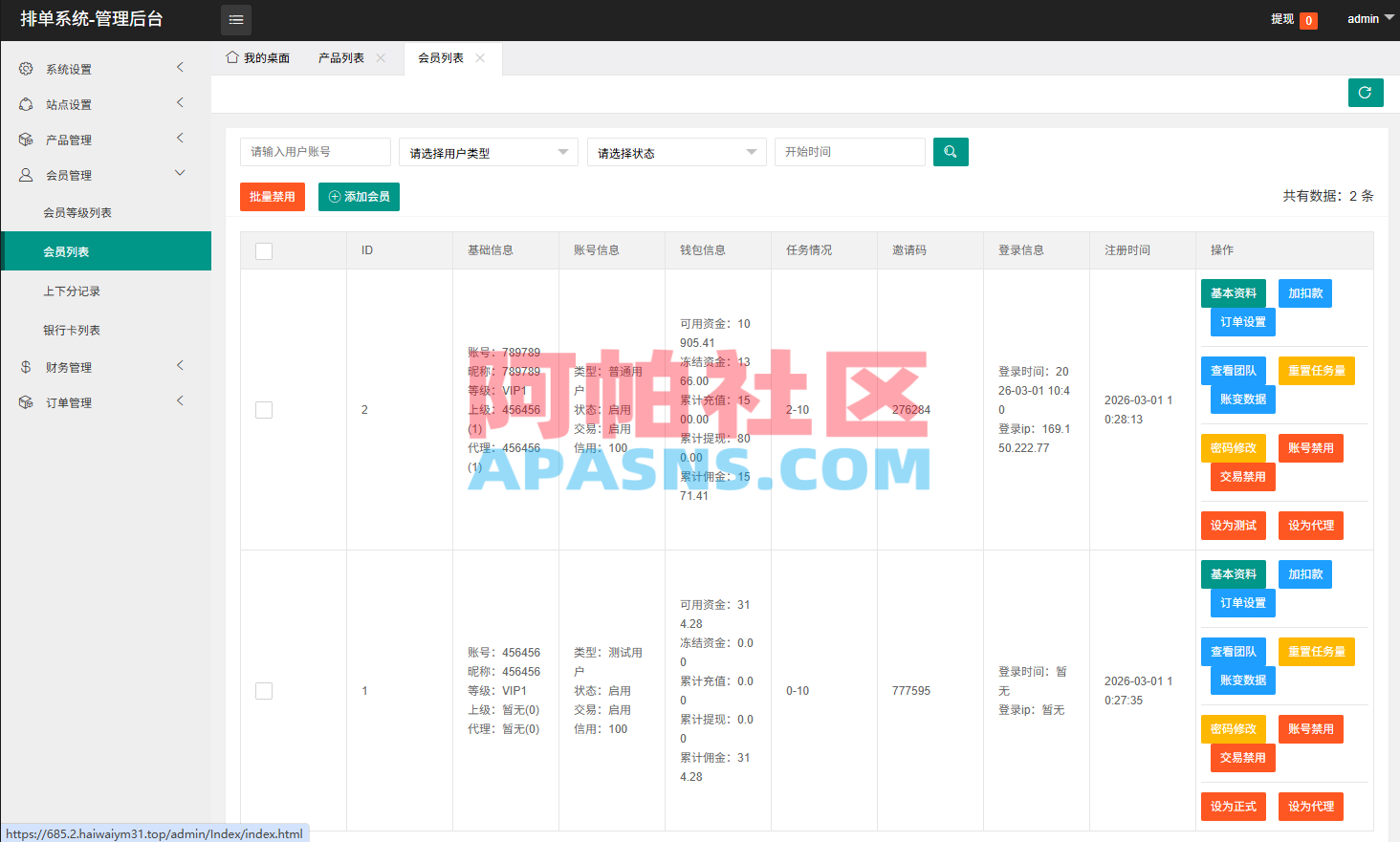Click the home icon on 我的桌面 tab
The width and height of the screenshot is (1400, 842).
(x=232, y=57)
